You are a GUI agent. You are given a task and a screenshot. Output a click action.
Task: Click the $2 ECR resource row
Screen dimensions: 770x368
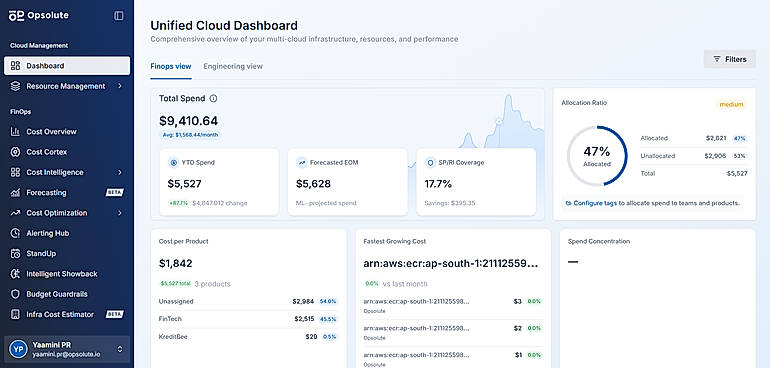click(453, 332)
